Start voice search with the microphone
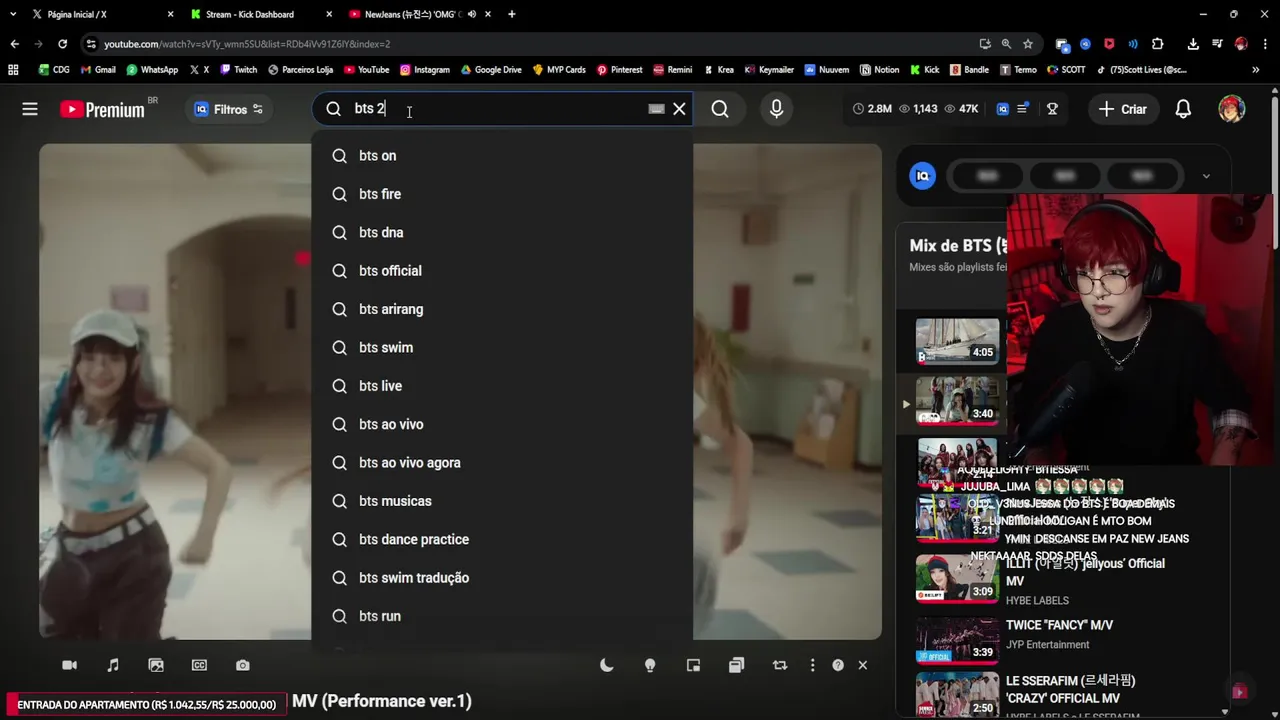This screenshot has height=720, width=1280. 776,109
